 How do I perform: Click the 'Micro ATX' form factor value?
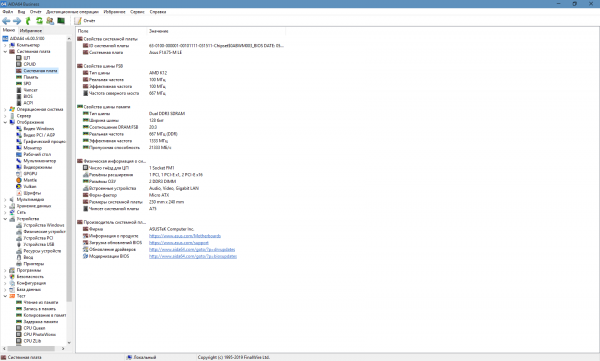159,195
